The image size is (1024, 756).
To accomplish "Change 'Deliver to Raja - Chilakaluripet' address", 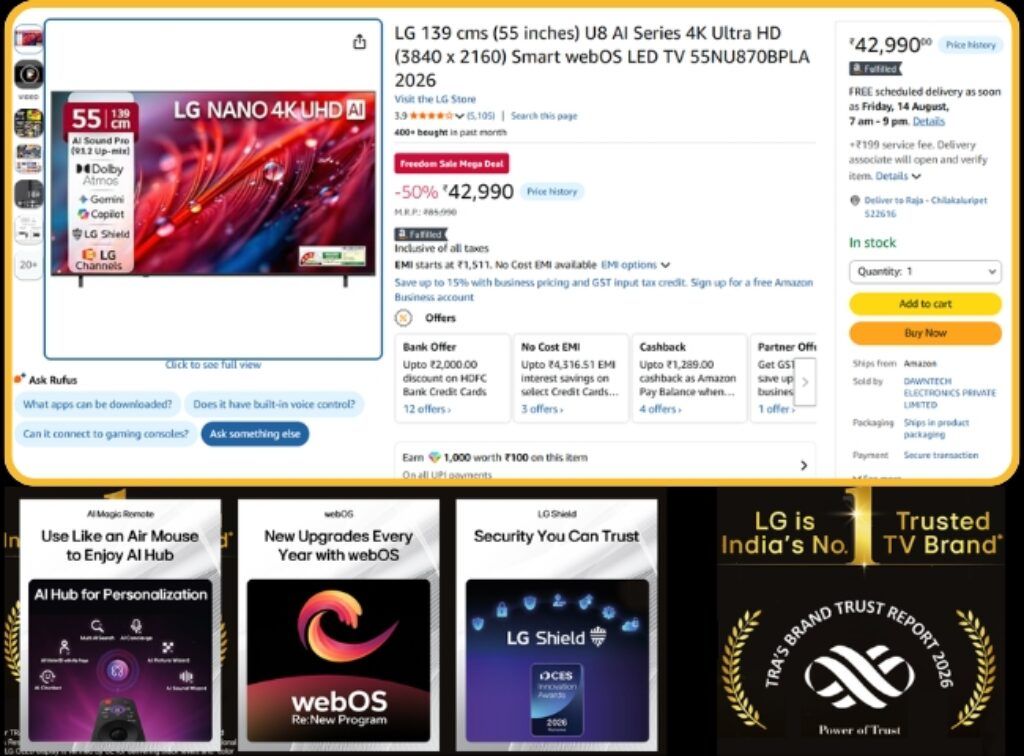I will pyautogui.click(x=925, y=207).
